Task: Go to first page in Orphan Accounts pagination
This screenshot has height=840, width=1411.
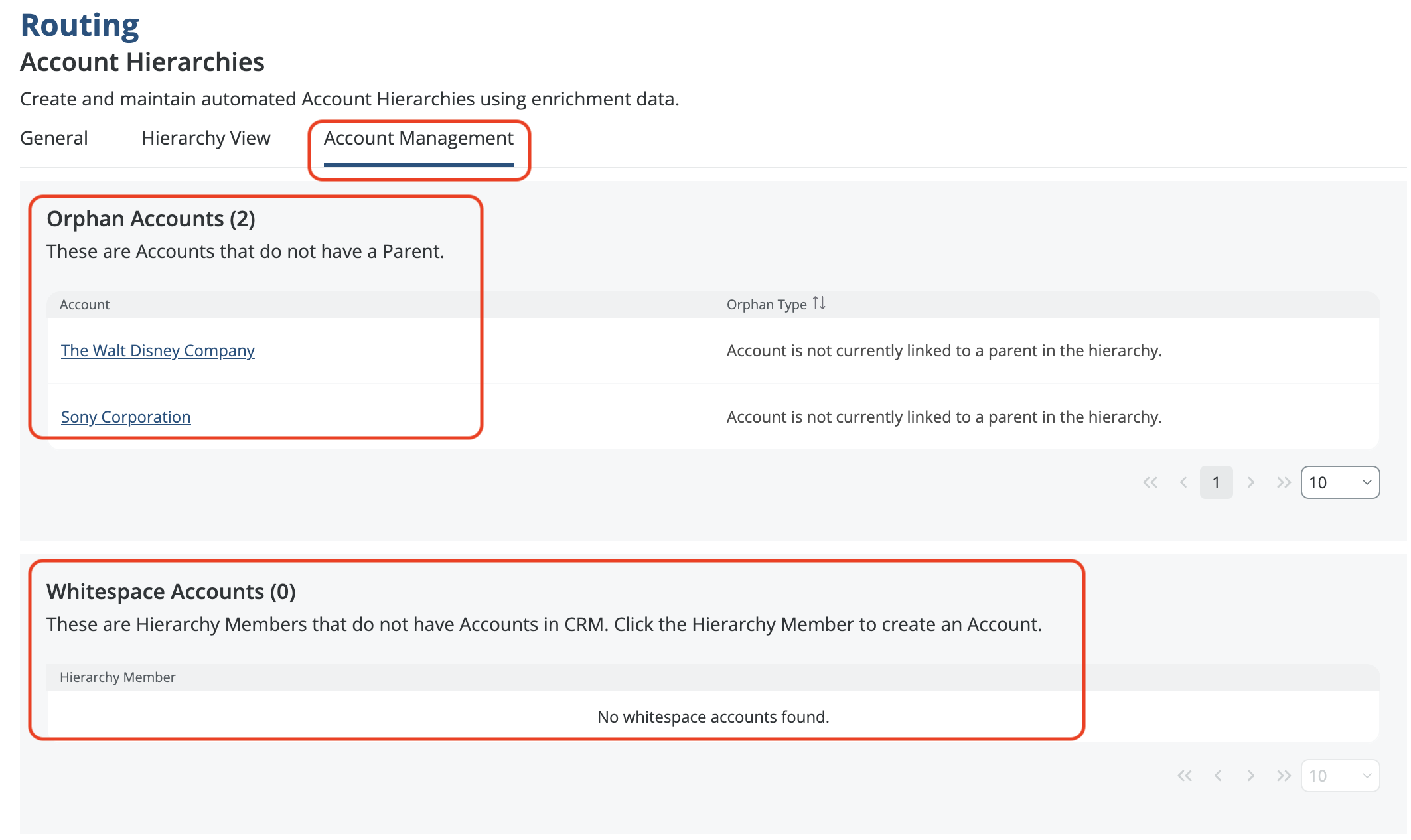Action: coord(1150,482)
